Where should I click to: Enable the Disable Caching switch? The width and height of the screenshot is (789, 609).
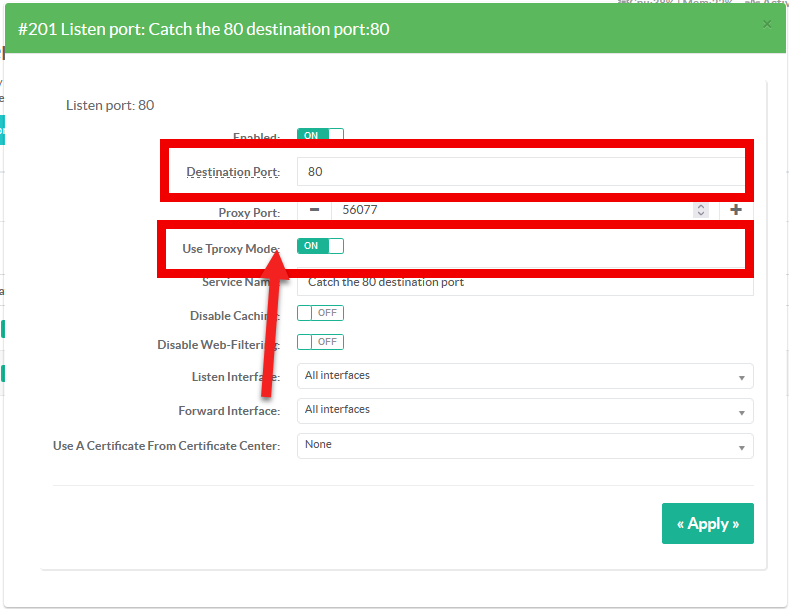(x=320, y=314)
